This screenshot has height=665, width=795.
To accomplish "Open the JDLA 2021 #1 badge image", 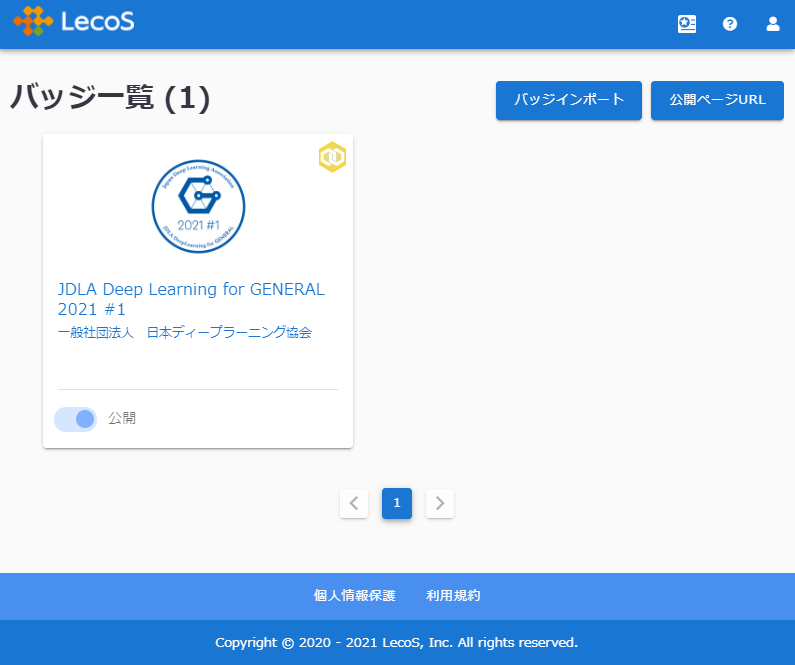I will pos(198,206).
